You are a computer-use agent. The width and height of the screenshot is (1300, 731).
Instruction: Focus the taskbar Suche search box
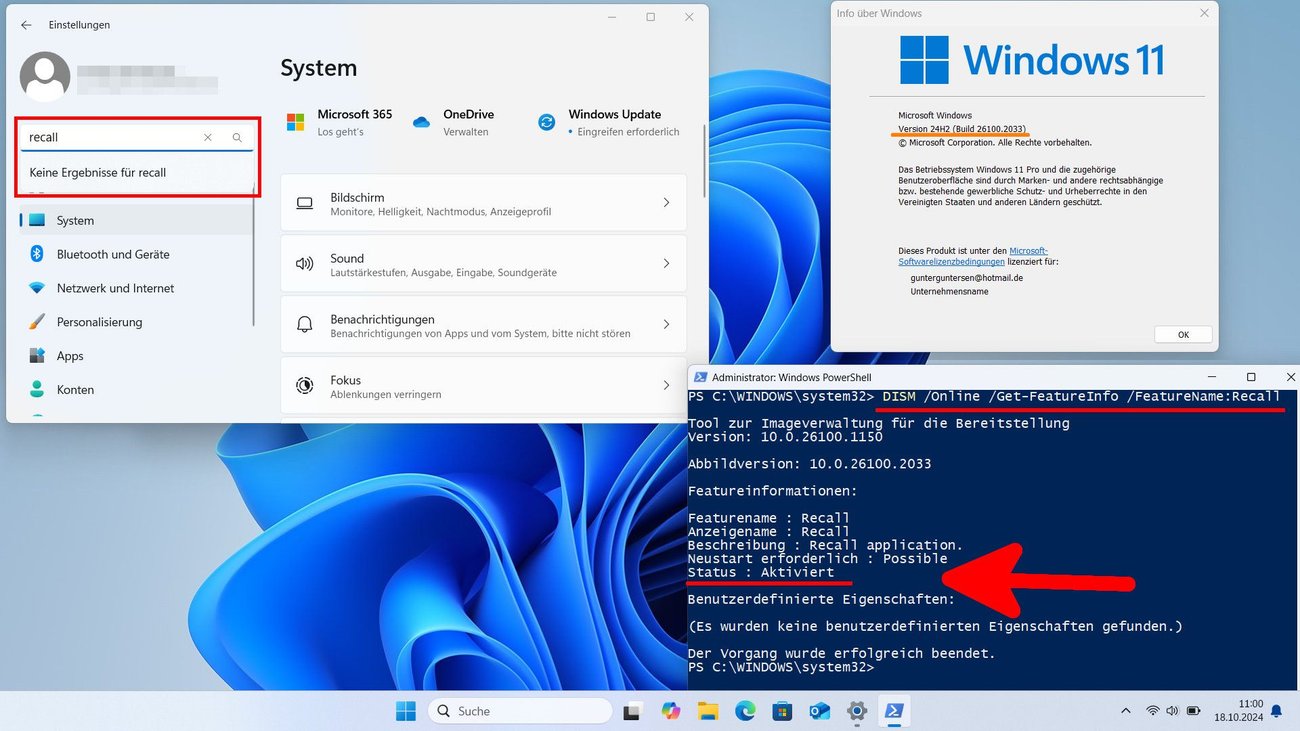pos(520,710)
